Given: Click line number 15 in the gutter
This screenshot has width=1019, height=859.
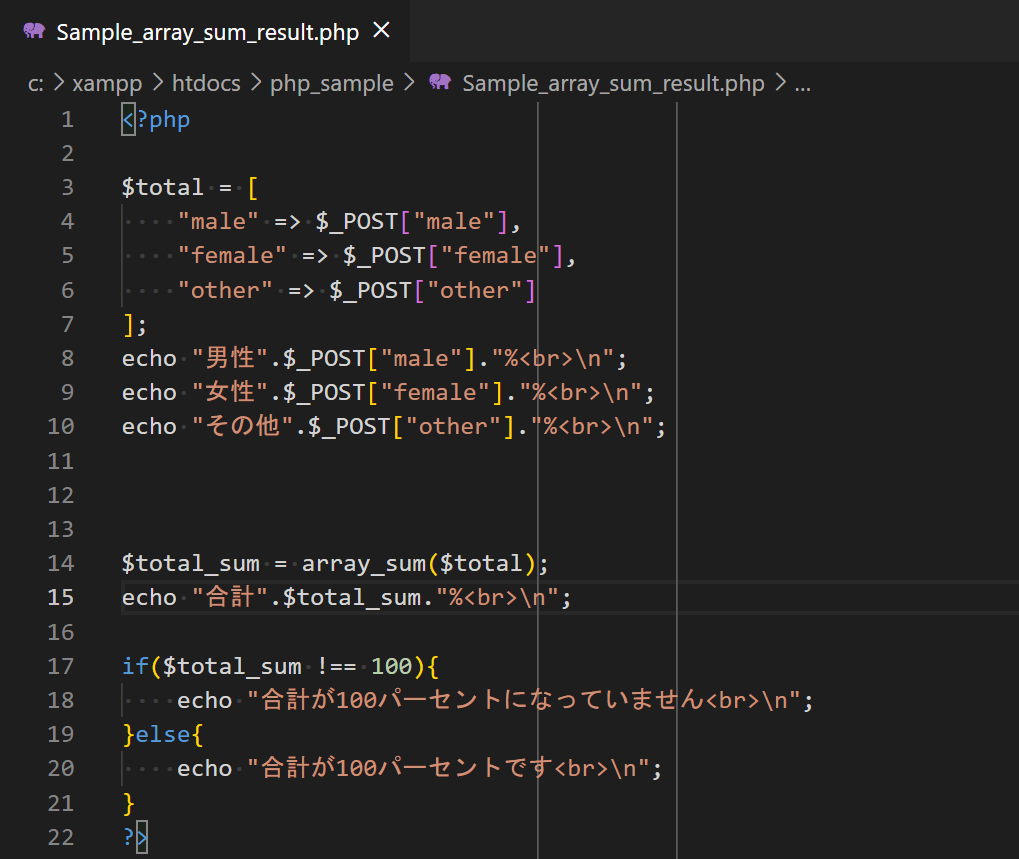Looking at the screenshot, I should click(61, 598).
